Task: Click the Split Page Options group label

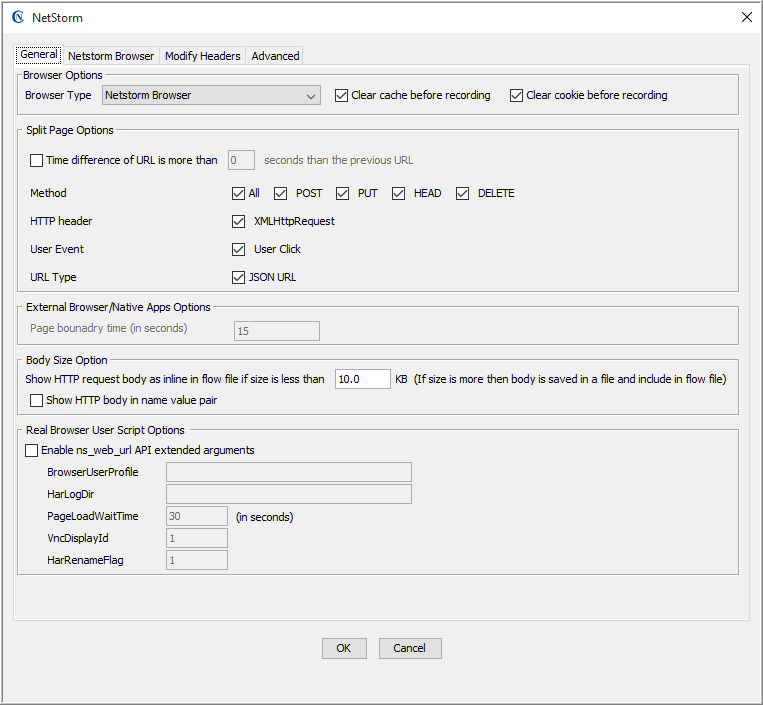Action: click(x=70, y=130)
